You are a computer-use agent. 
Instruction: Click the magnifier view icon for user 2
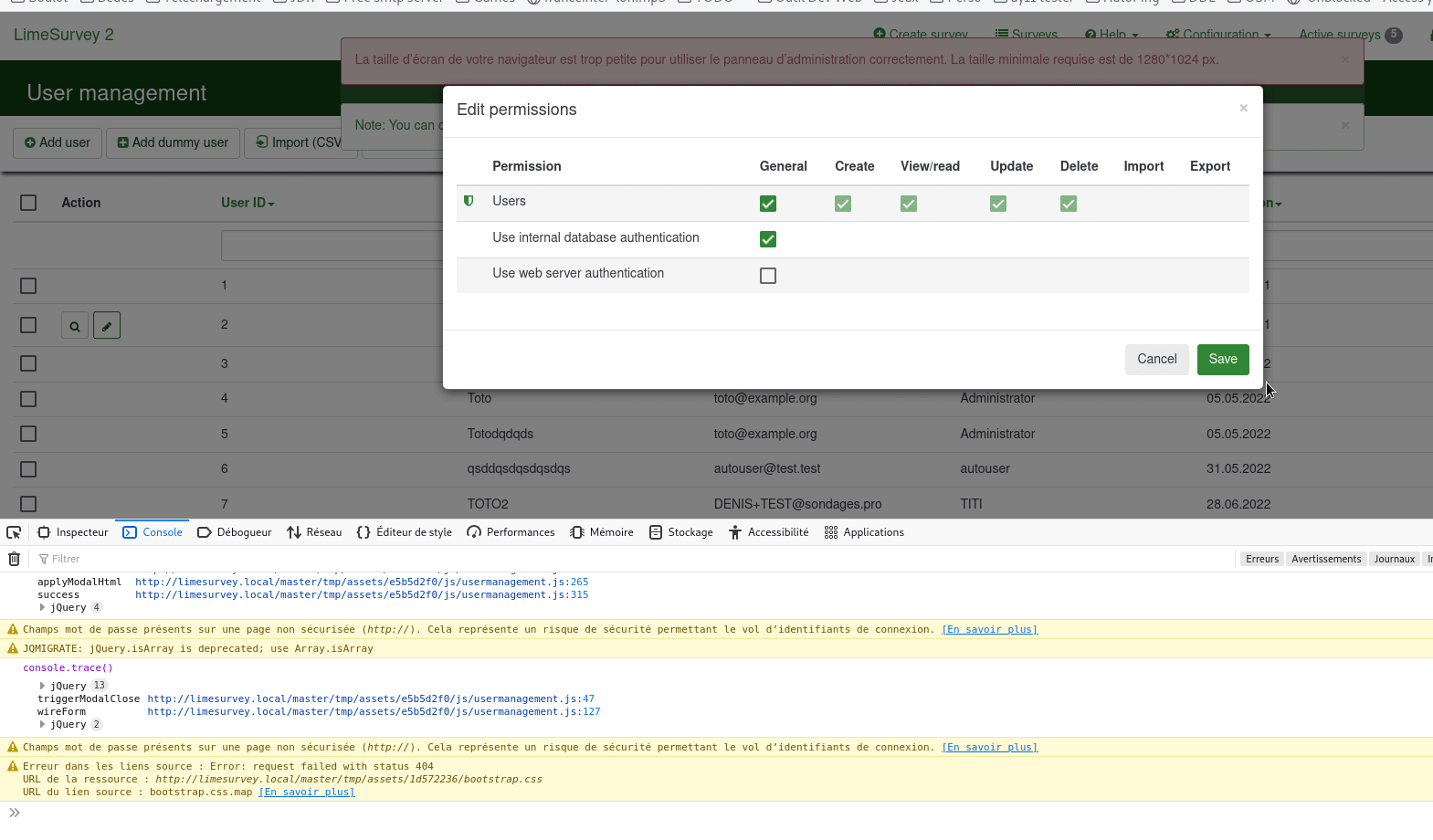(75, 326)
